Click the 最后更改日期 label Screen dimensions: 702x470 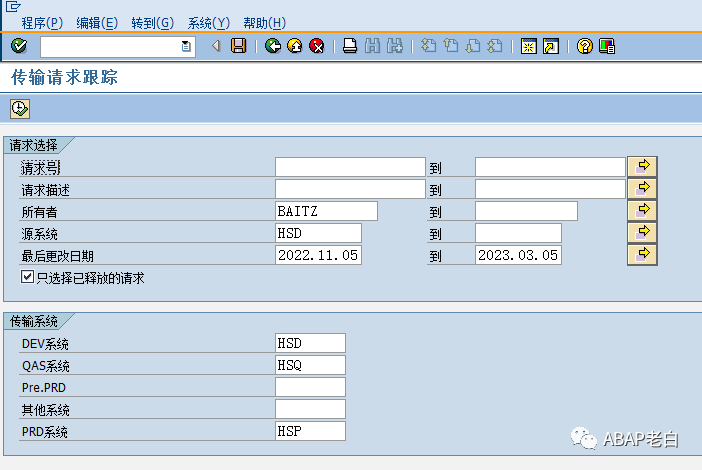coord(57,256)
